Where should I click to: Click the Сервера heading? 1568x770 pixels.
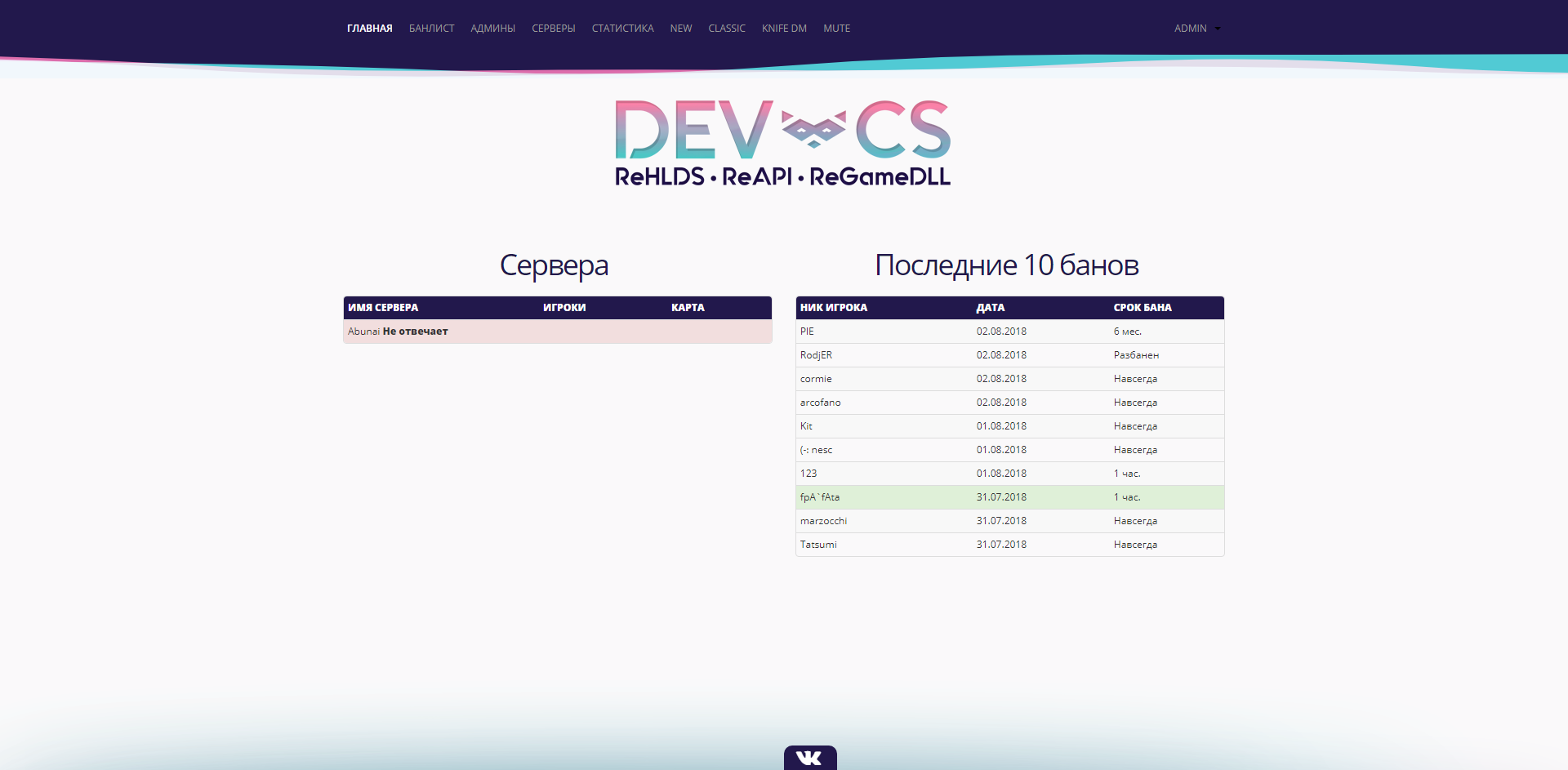tap(554, 266)
